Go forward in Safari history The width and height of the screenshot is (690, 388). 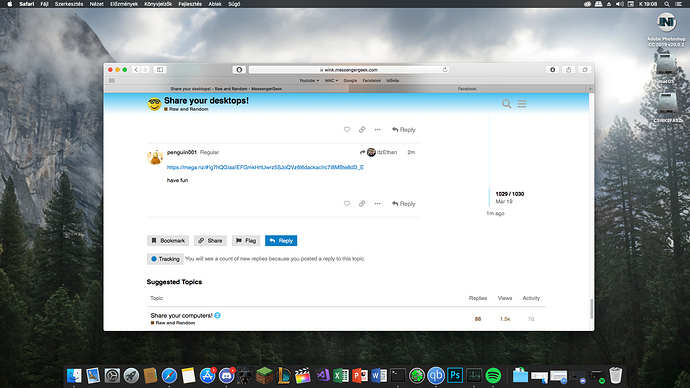pos(146,70)
